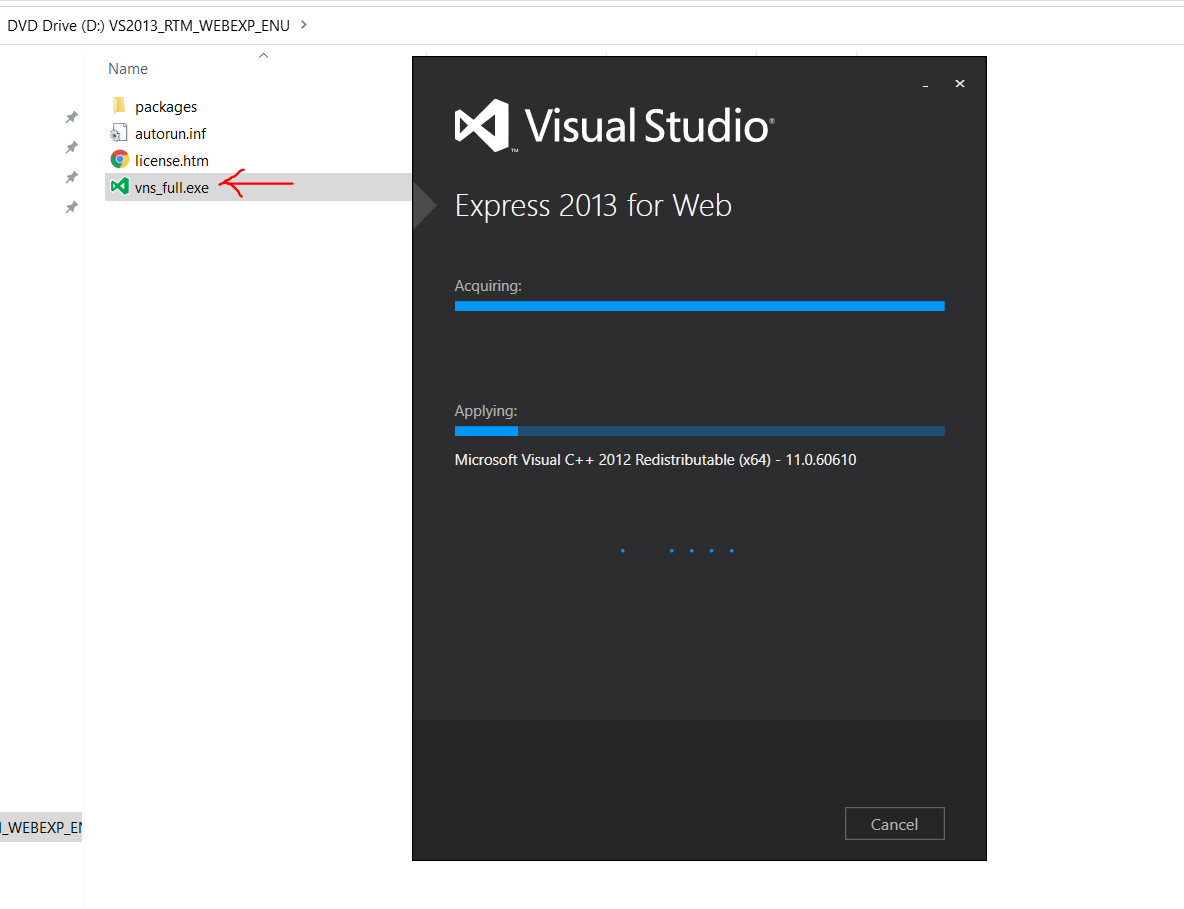Select the packages folder name
The width and height of the screenshot is (1184, 909).
coord(166,106)
